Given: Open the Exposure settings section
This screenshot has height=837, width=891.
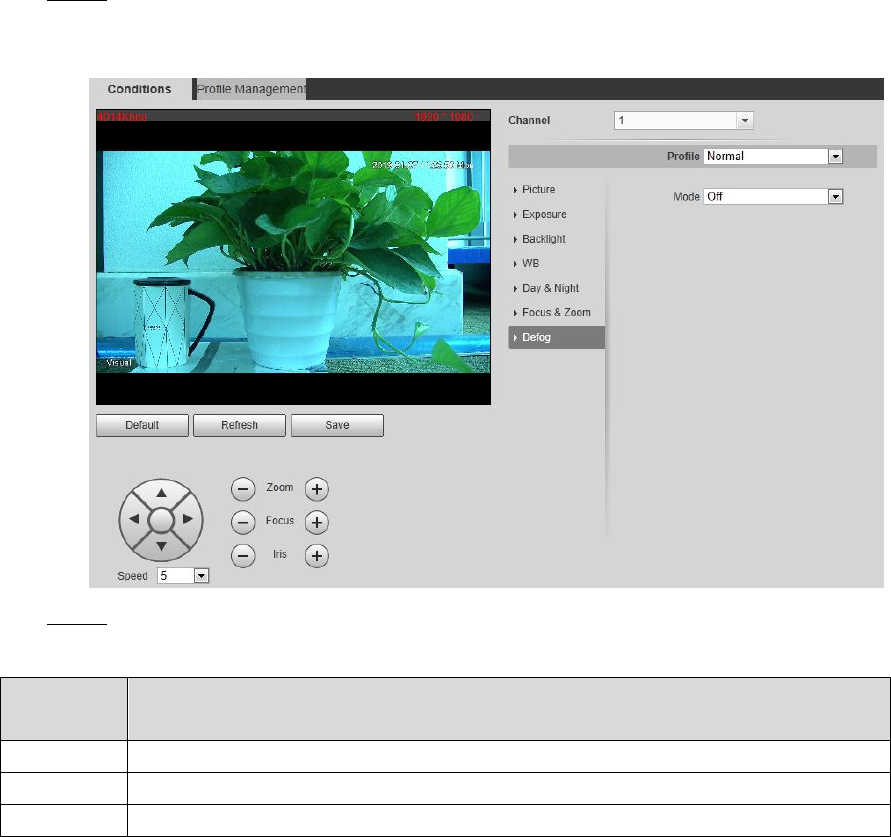Looking at the screenshot, I should coord(544,214).
